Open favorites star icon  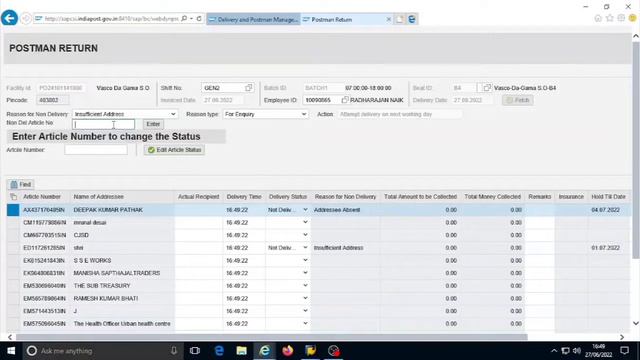[x=610, y=18]
